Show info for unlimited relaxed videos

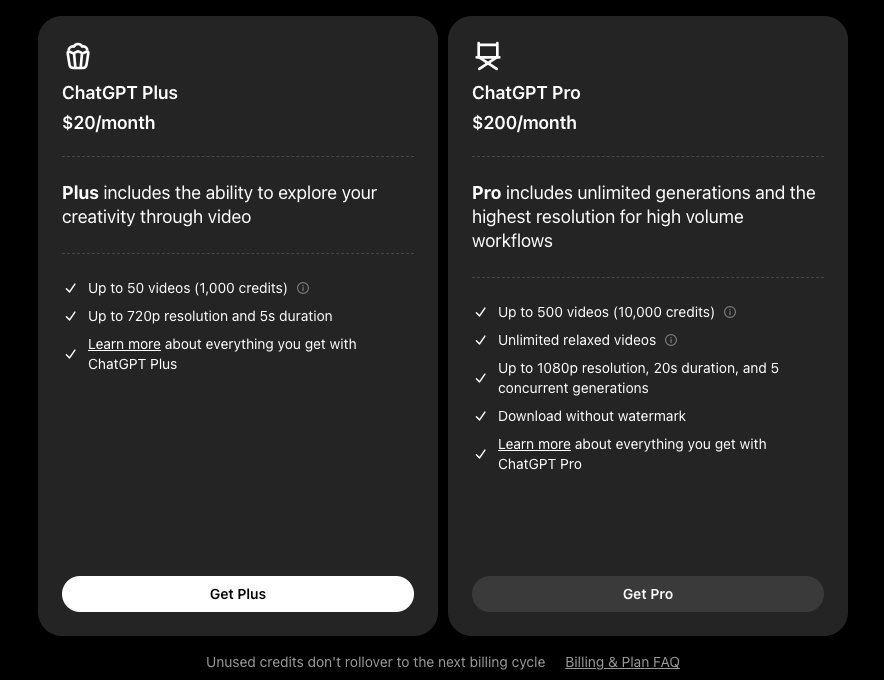pos(671,340)
